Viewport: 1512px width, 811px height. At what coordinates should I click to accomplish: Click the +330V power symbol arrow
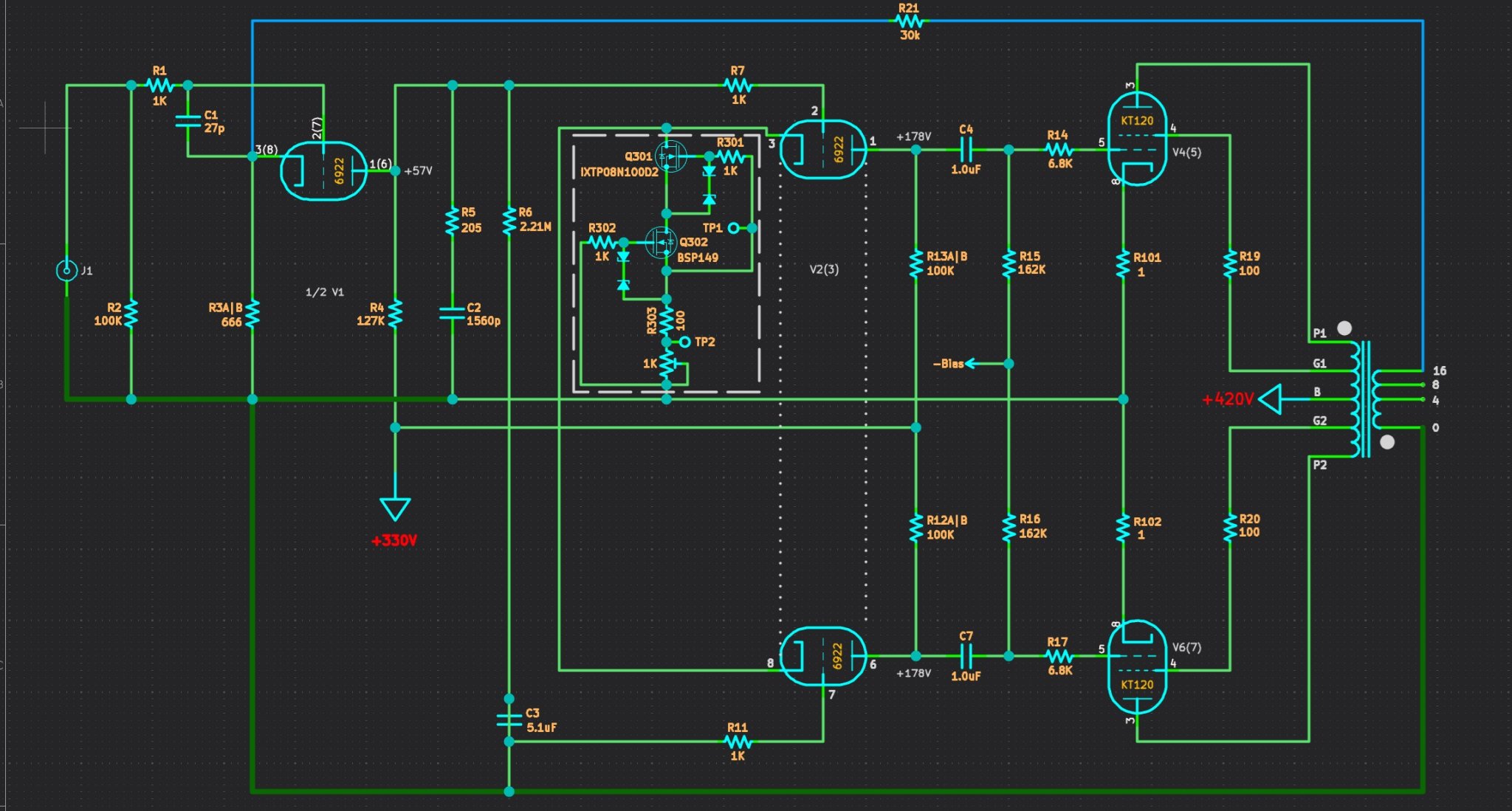pyautogui.click(x=395, y=509)
